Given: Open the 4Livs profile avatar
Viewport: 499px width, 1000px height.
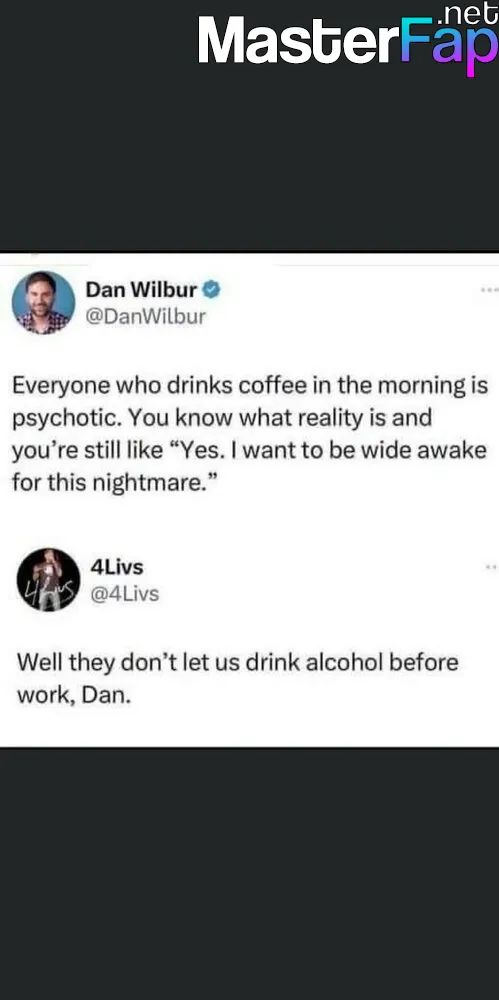Looking at the screenshot, I should [48, 580].
